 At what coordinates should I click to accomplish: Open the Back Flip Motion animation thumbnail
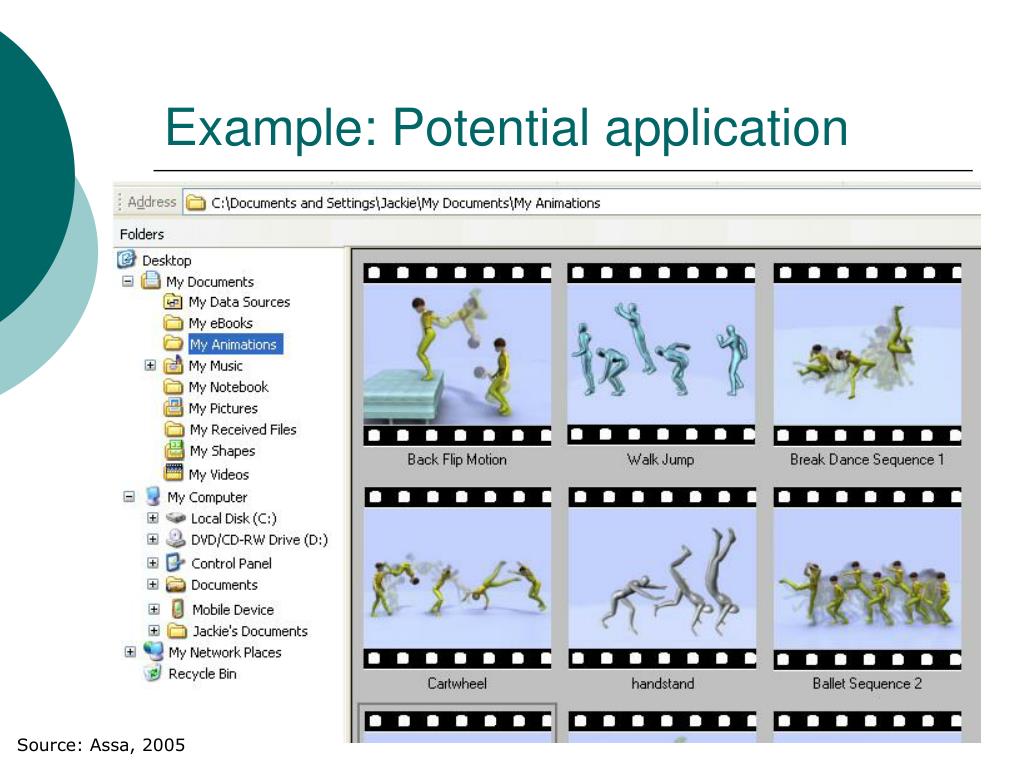[457, 355]
